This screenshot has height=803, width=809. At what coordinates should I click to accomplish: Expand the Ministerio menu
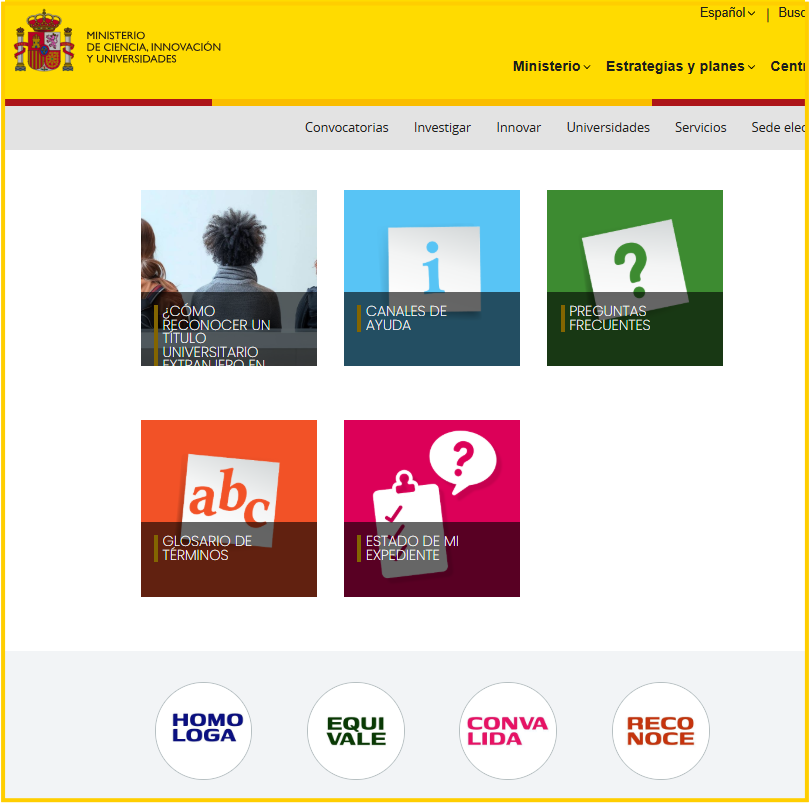tap(551, 67)
